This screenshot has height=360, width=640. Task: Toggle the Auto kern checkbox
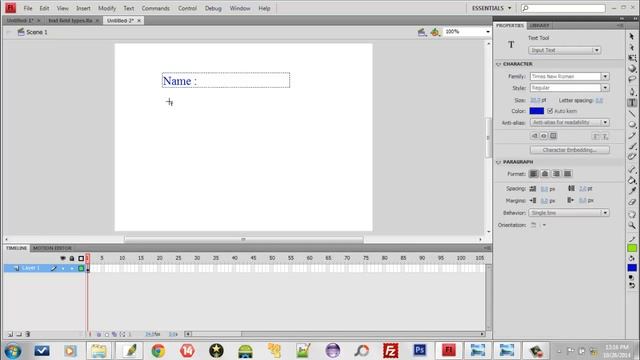(550, 111)
